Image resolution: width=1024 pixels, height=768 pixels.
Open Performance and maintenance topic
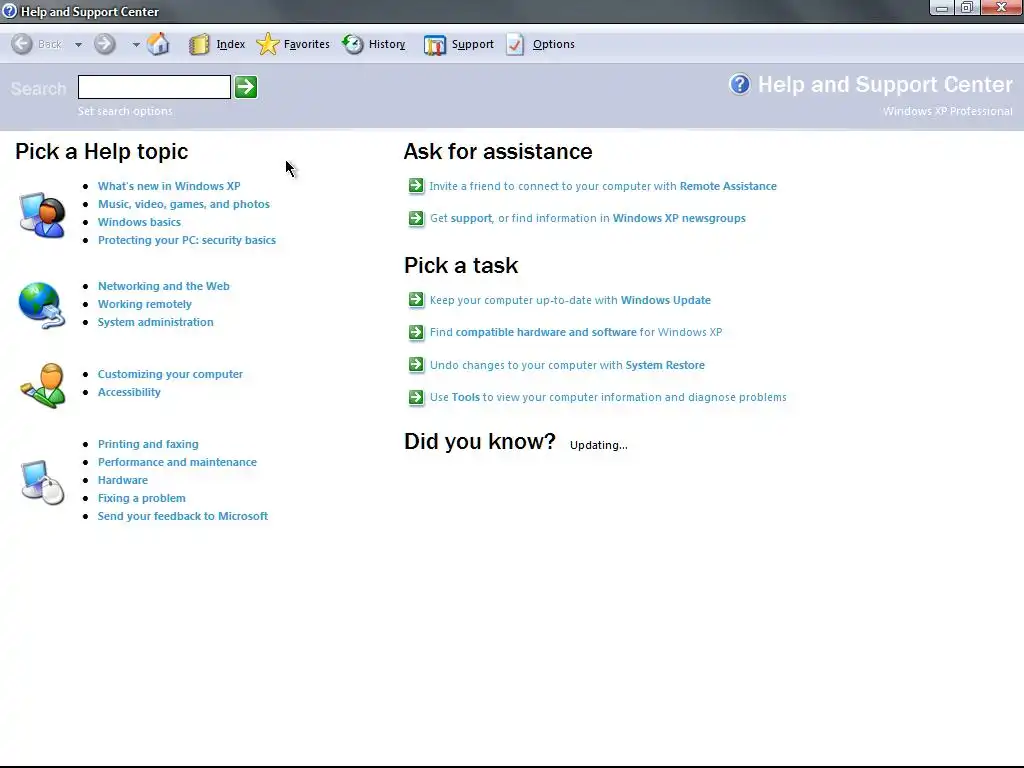pyautogui.click(x=177, y=462)
